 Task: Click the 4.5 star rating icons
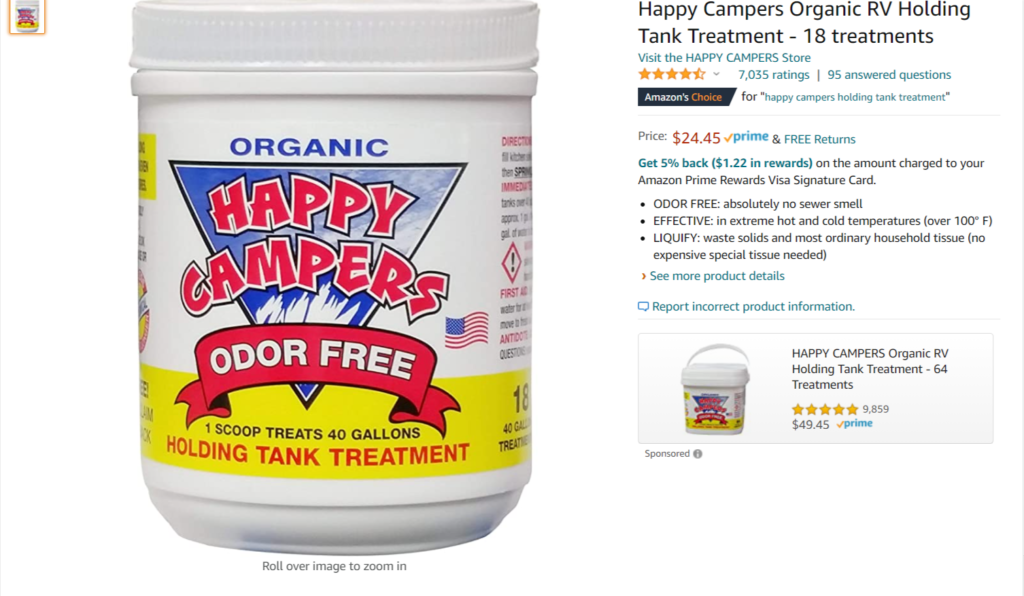[x=672, y=74]
